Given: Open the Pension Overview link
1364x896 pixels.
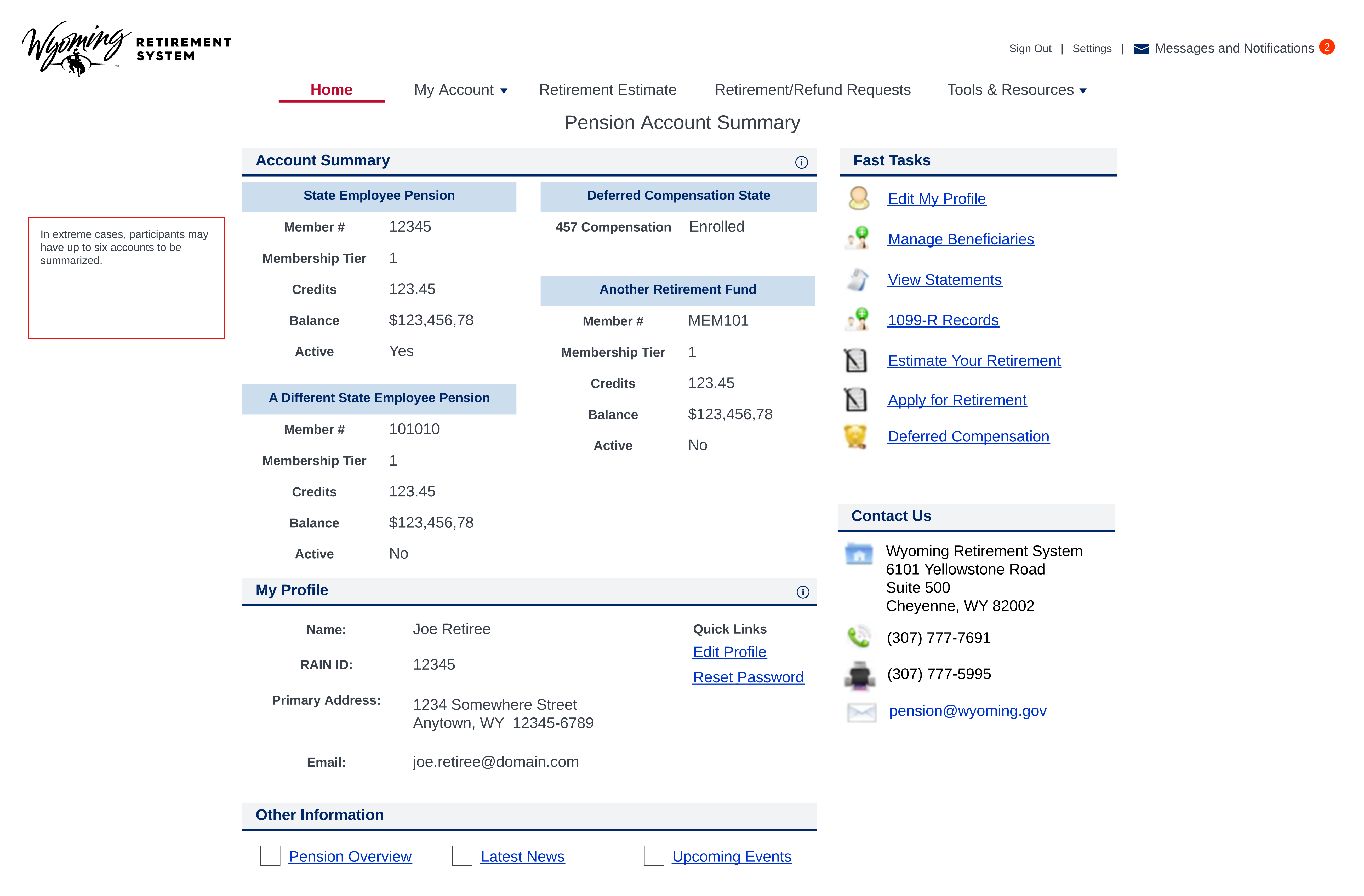Looking at the screenshot, I should click(350, 857).
